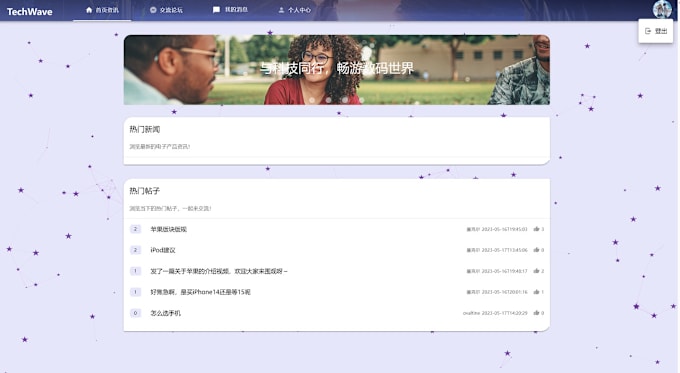Open the iPod建议 post
The width and height of the screenshot is (680, 373).
coord(163,250)
